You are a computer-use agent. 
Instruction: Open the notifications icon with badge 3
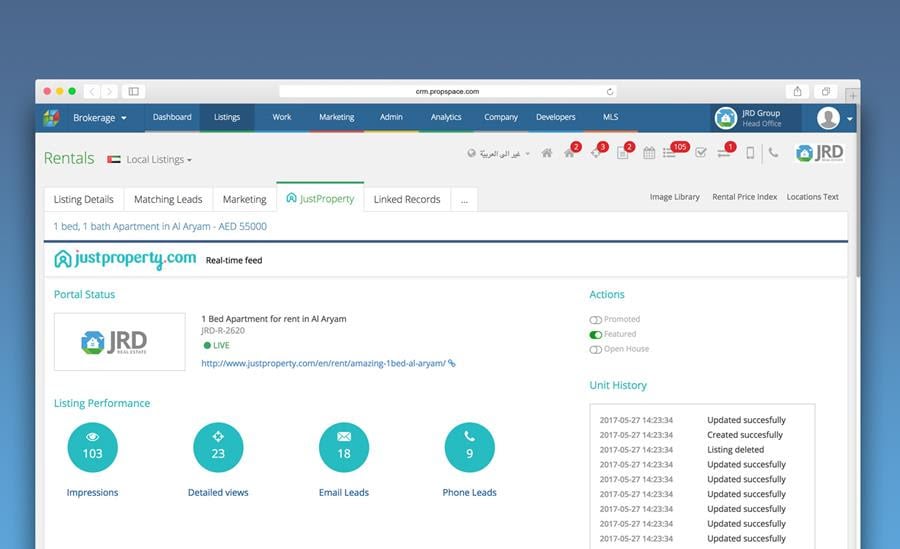pos(598,151)
